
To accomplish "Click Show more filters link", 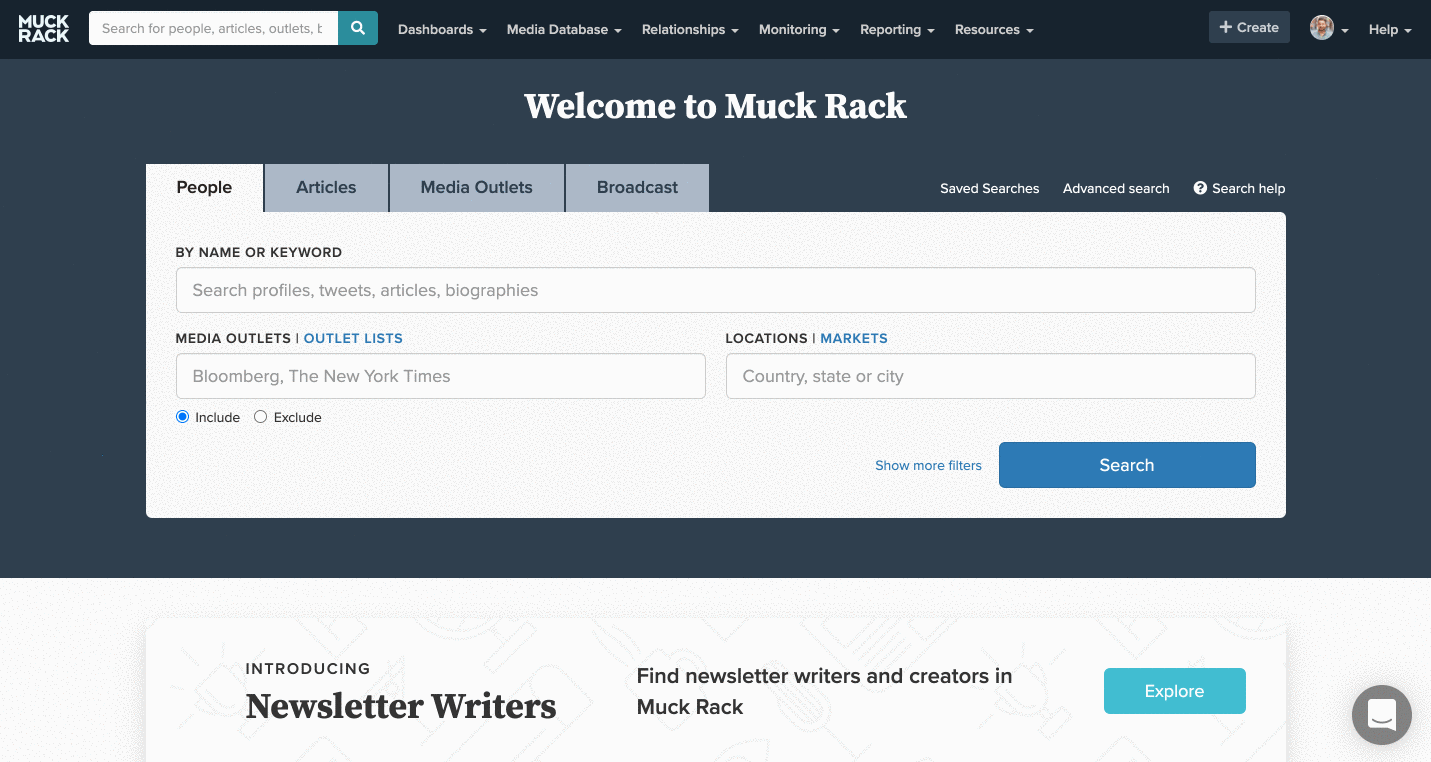I will tap(928, 466).
